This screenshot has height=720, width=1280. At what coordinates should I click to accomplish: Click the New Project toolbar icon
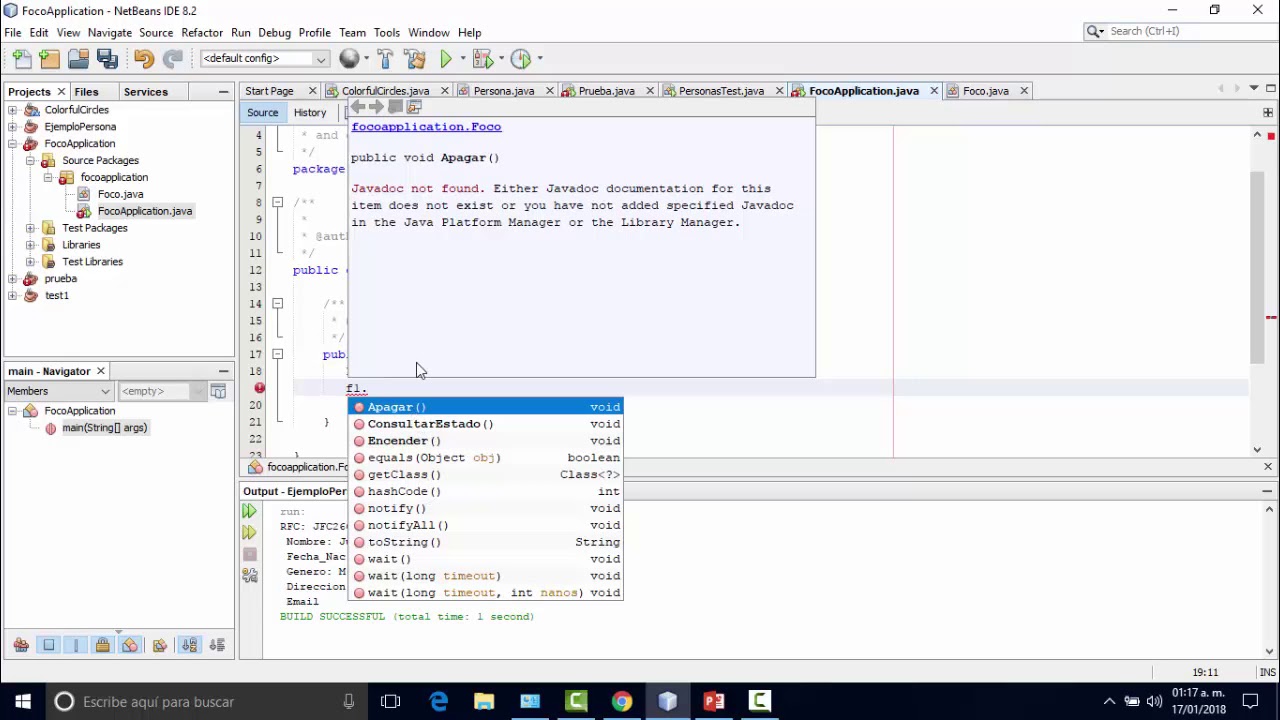point(50,59)
